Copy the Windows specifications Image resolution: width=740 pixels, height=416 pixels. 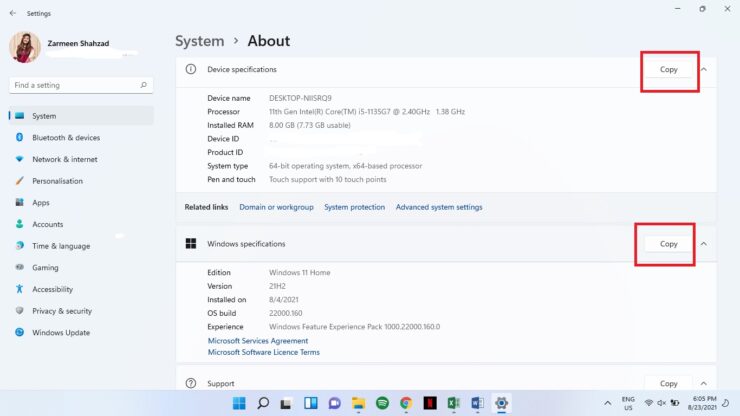coord(668,244)
